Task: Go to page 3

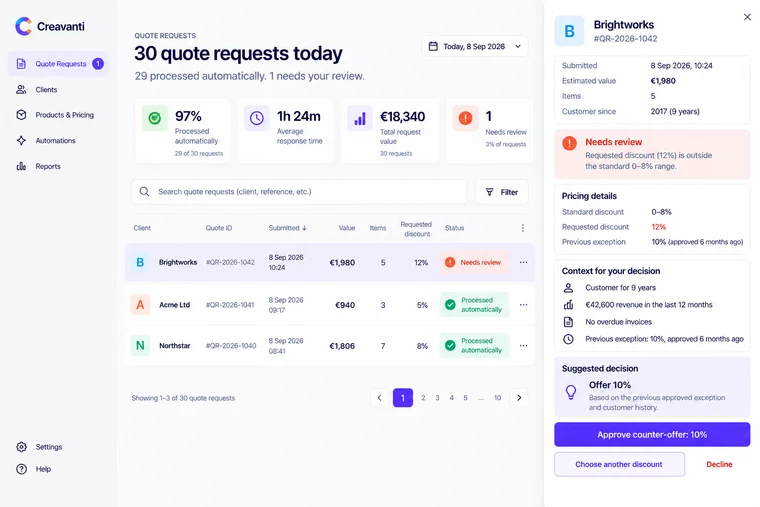Action: click(437, 398)
